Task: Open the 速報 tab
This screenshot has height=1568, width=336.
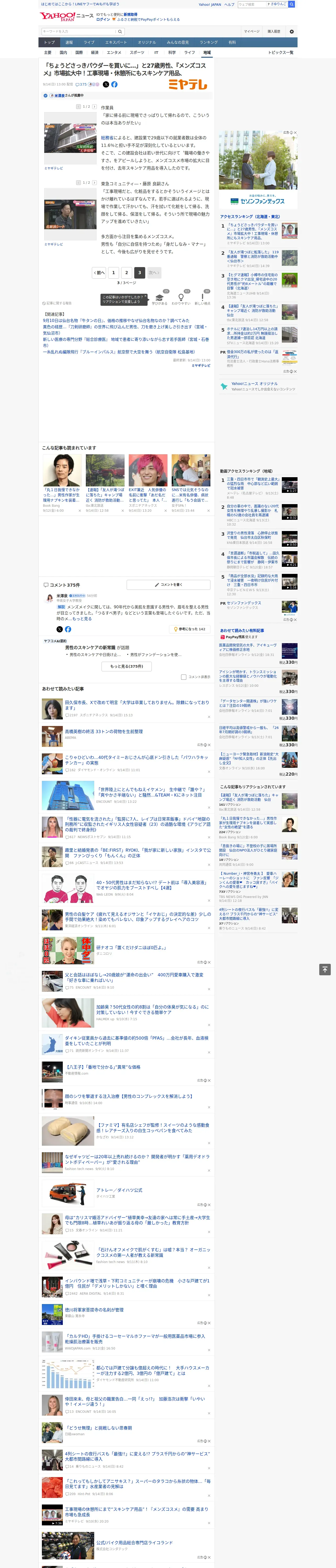Action: tap(69, 43)
